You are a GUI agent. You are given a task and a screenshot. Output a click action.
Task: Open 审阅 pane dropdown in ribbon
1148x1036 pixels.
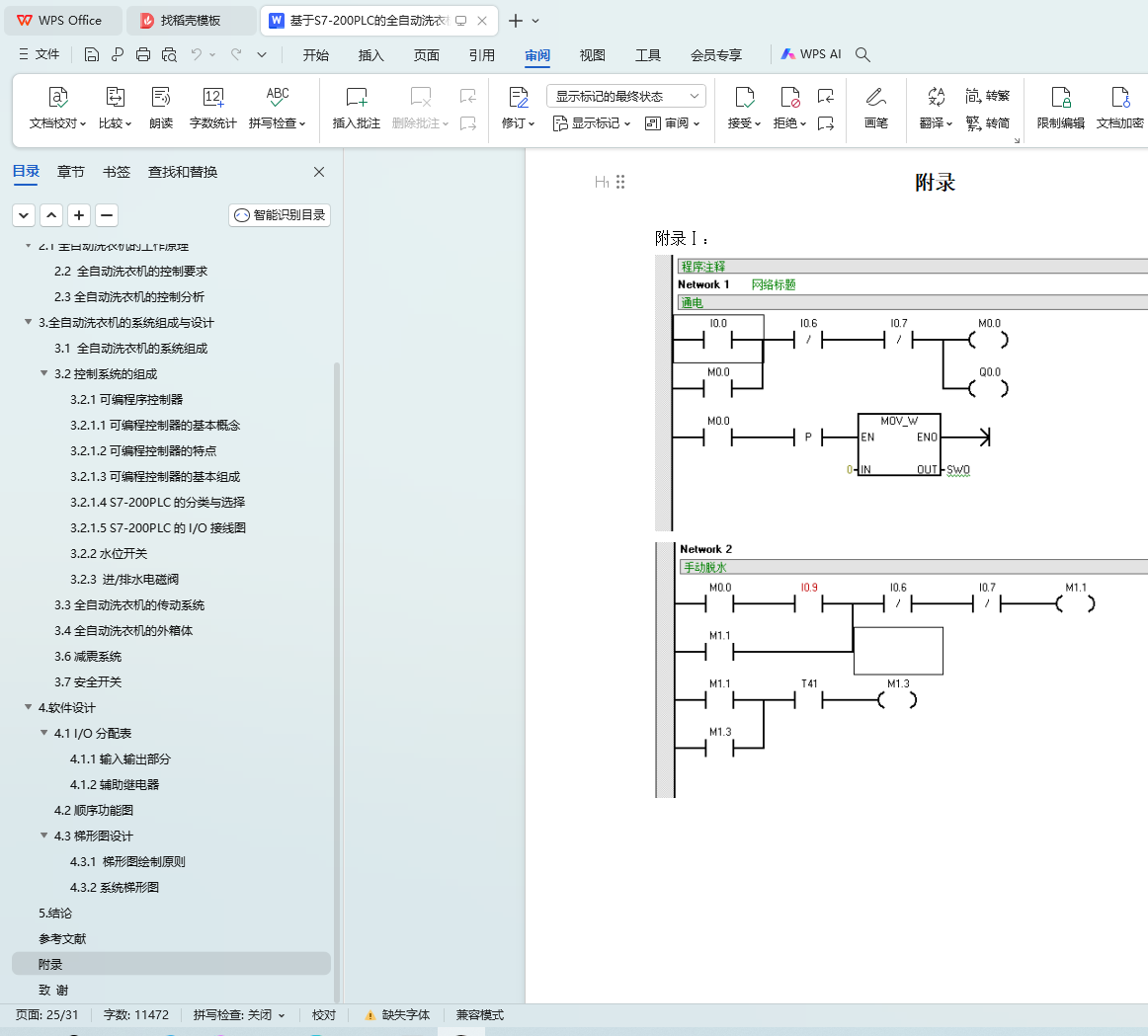click(672, 122)
